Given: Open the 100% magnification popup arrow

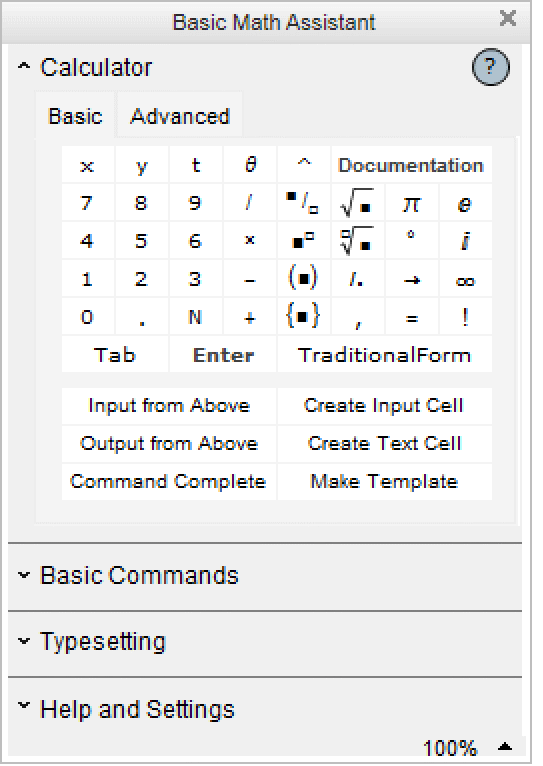Looking at the screenshot, I should coord(505,747).
